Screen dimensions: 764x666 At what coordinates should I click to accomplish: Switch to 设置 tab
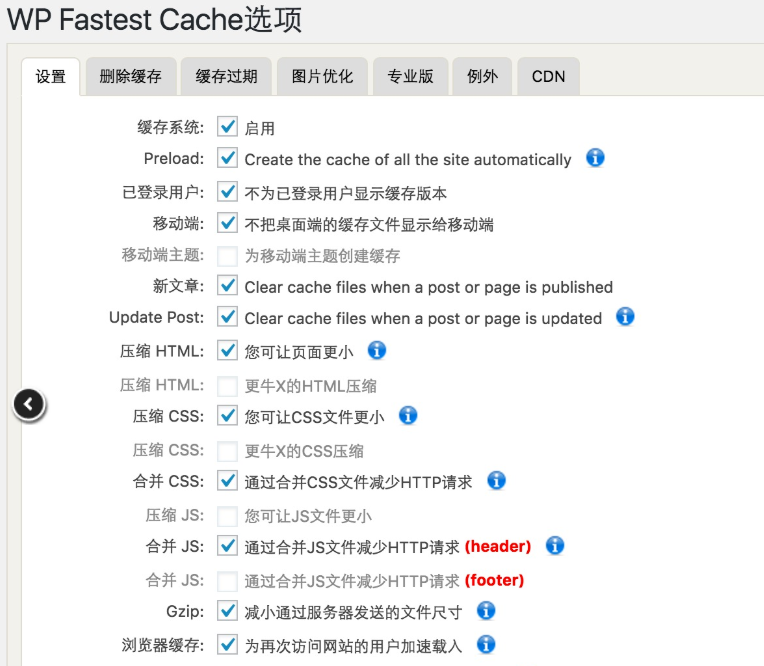[x=51, y=76]
